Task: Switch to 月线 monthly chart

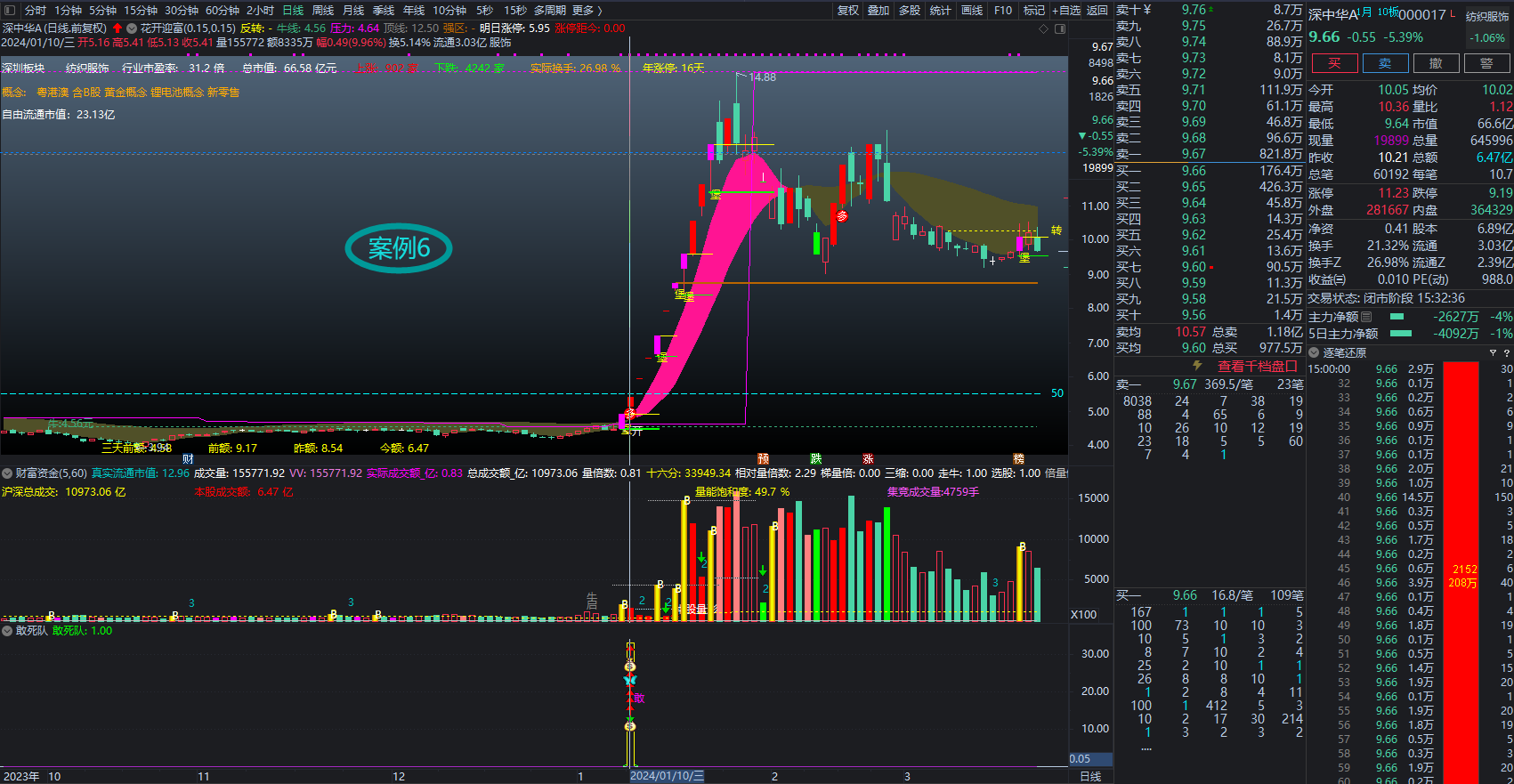Action: [353, 10]
